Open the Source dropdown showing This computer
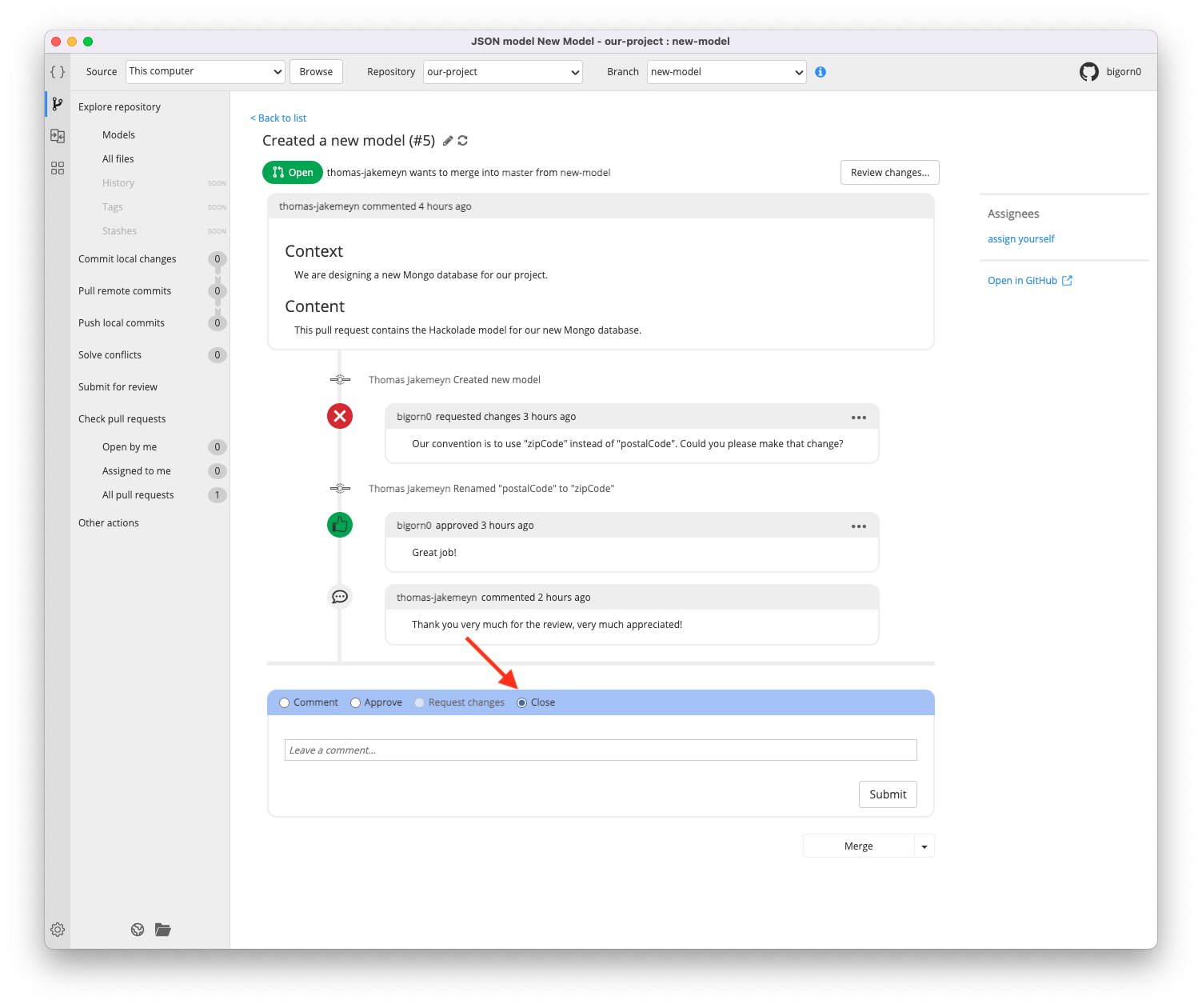Viewport: 1202px width, 1008px height. [x=205, y=71]
